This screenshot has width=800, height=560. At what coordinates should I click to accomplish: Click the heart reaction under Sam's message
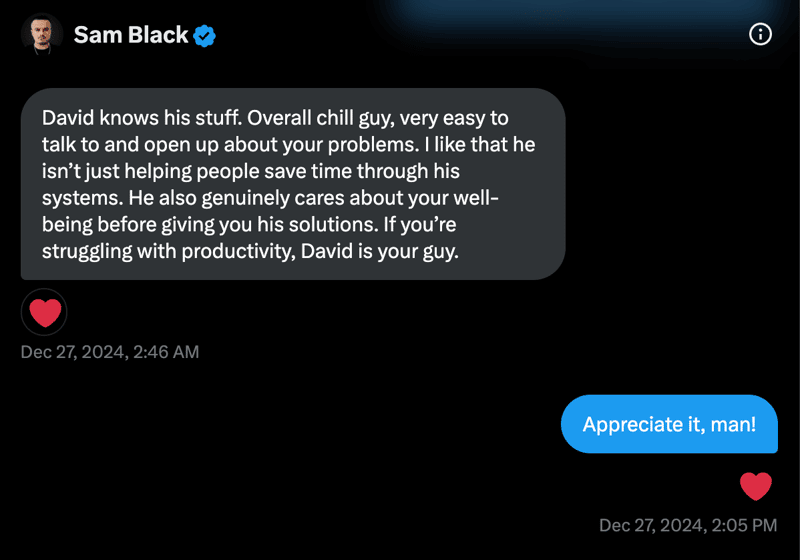(44, 313)
